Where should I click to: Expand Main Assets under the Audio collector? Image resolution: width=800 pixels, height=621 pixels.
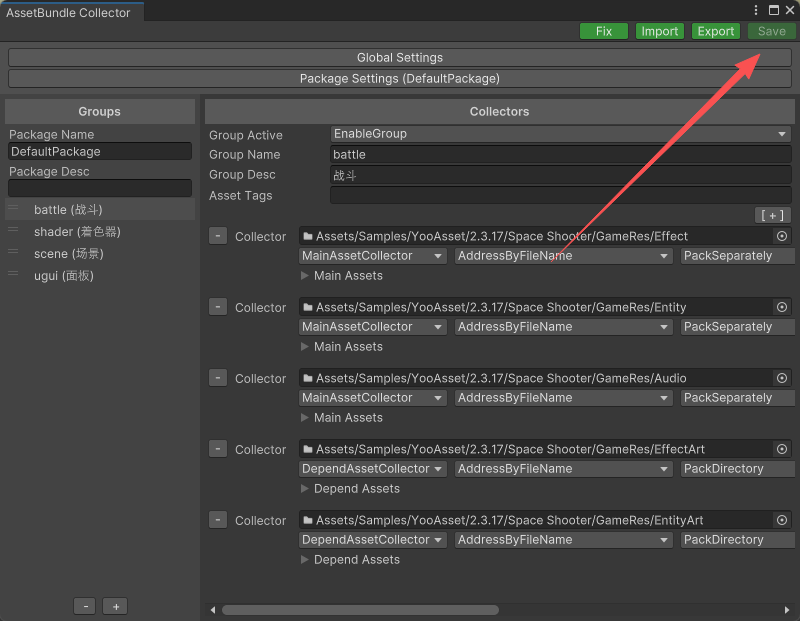click(x=305, y=417)
